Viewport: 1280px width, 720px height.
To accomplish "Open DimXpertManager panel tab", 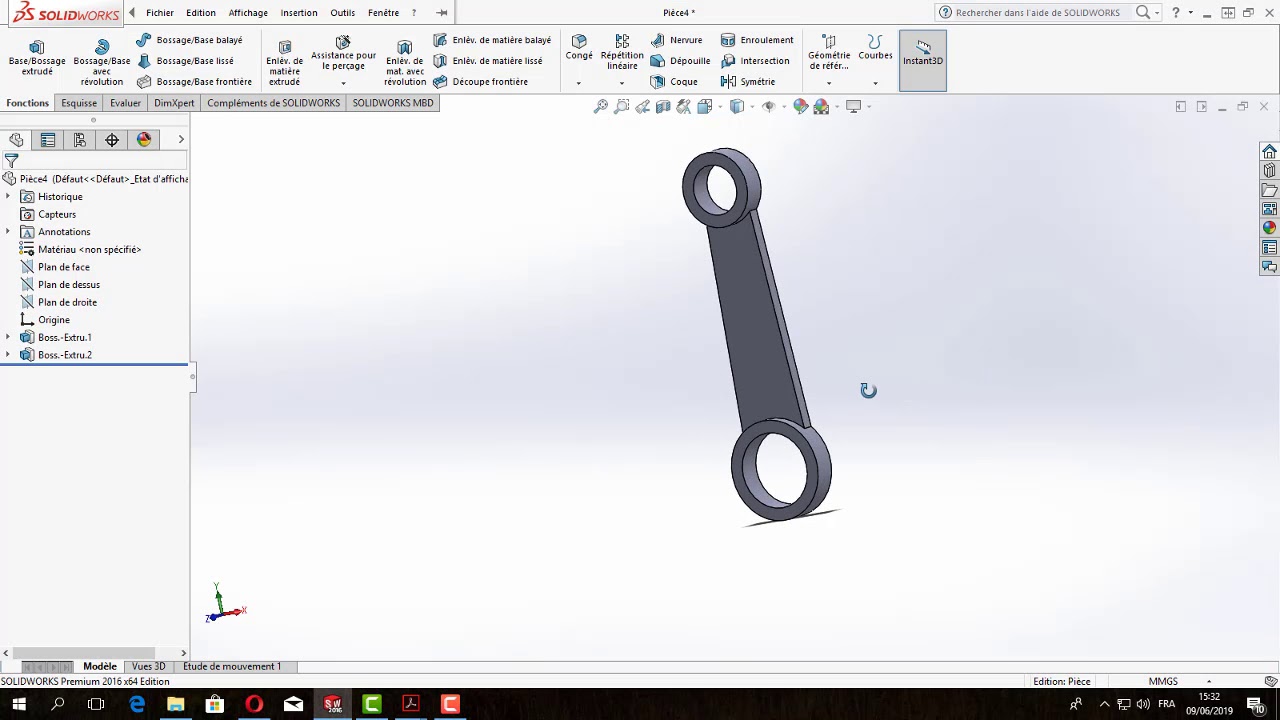I will tap(112, 140).
